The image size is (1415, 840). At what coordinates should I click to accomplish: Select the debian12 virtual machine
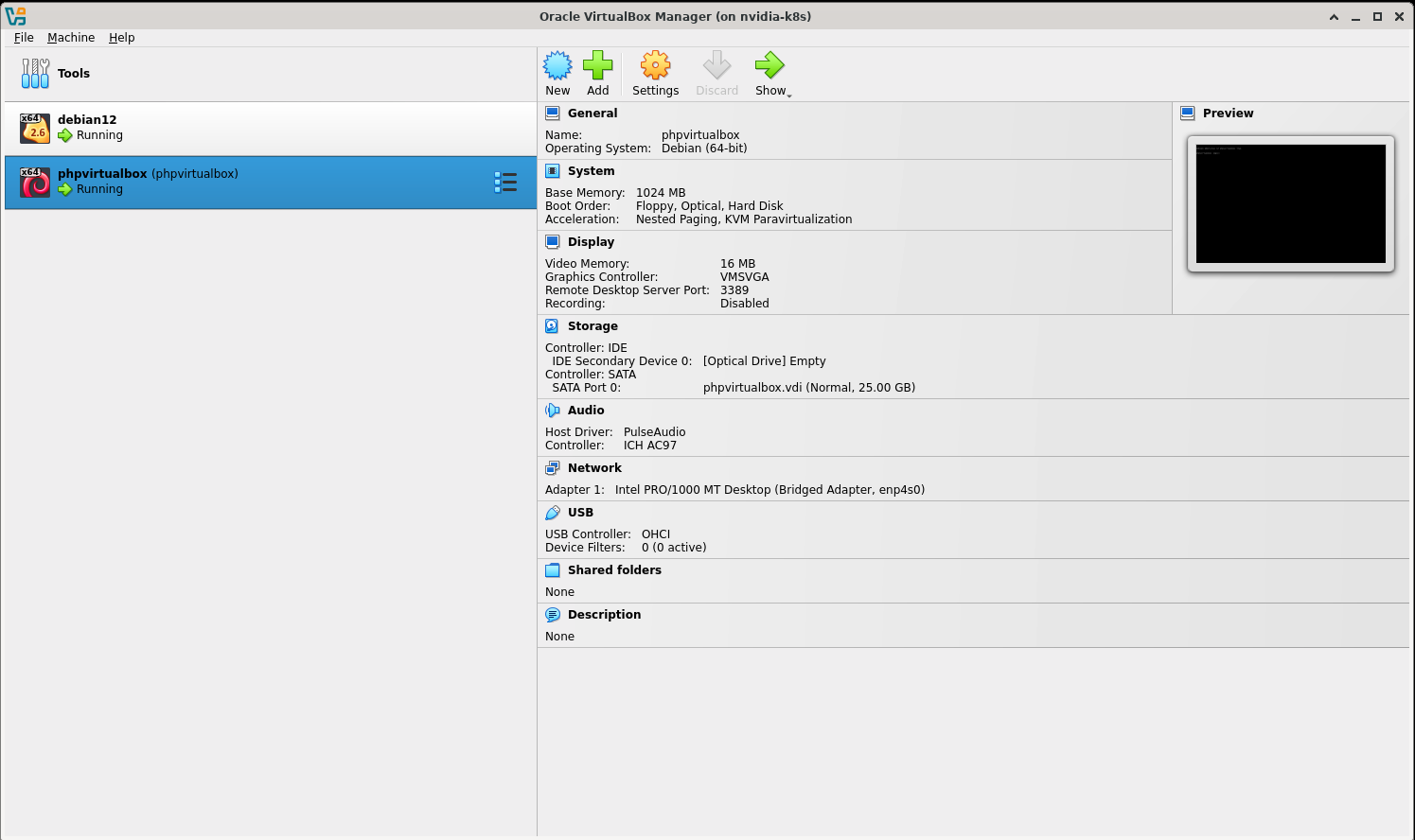tap(271, 128)
